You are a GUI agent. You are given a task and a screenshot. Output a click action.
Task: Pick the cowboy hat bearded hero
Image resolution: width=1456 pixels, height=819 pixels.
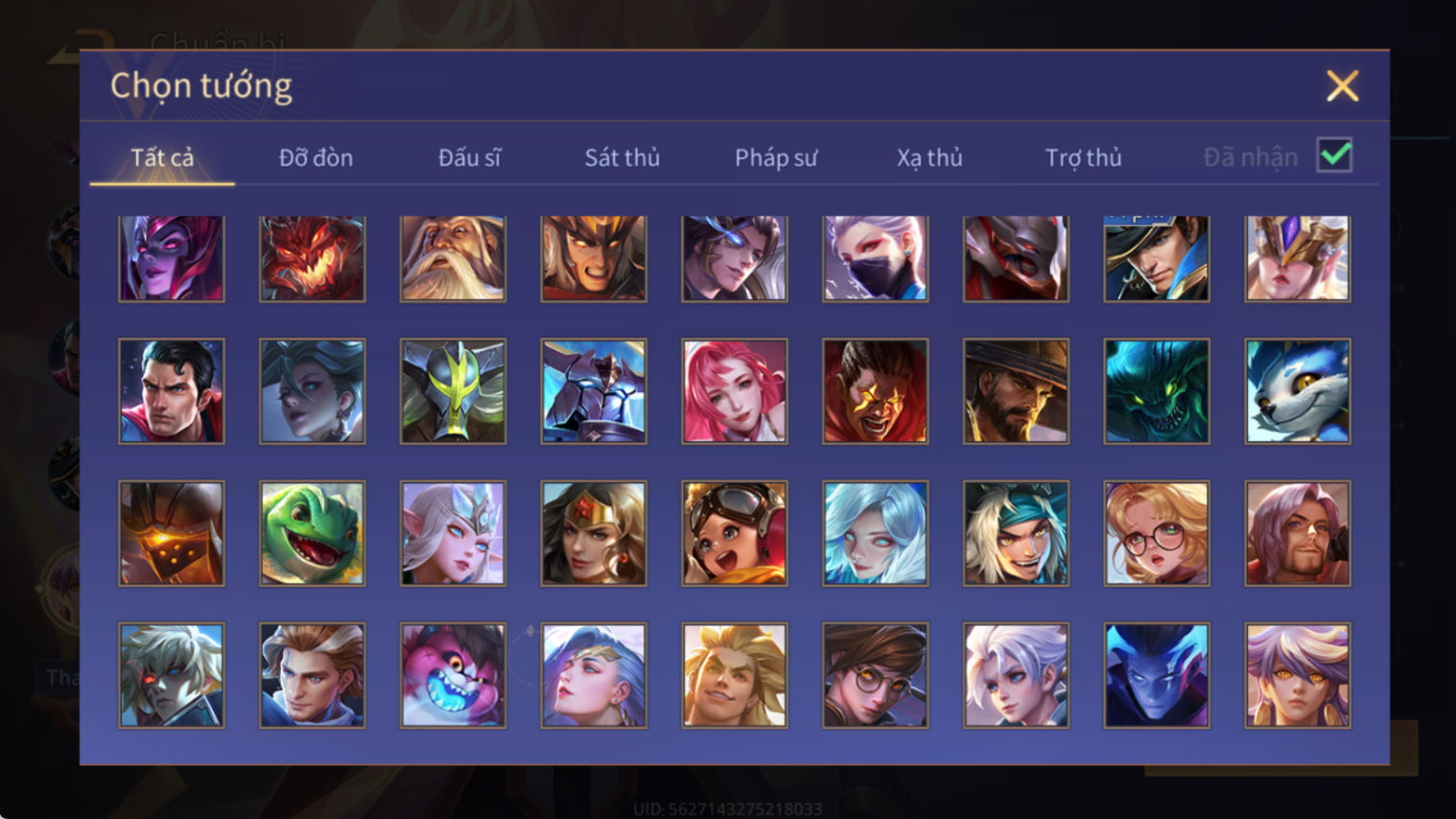[1016, 391]
